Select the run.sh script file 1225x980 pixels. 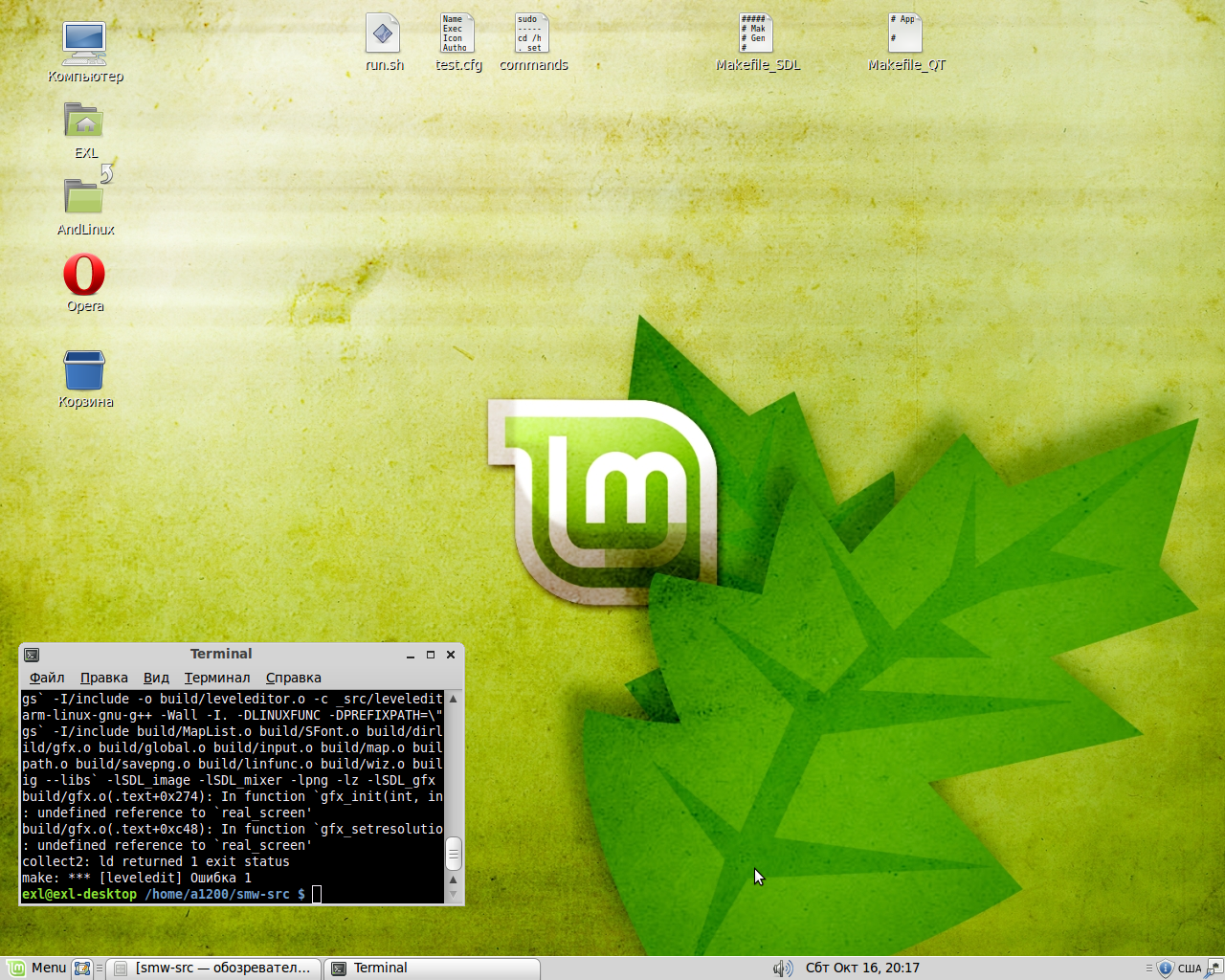point(383,33)
